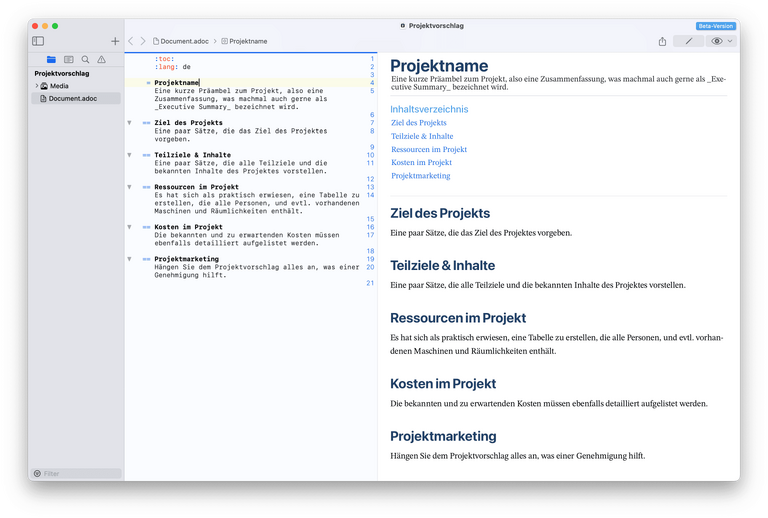
Task: Collapse the 'Projektmarketing' section fold triangle
Action: 129,259
